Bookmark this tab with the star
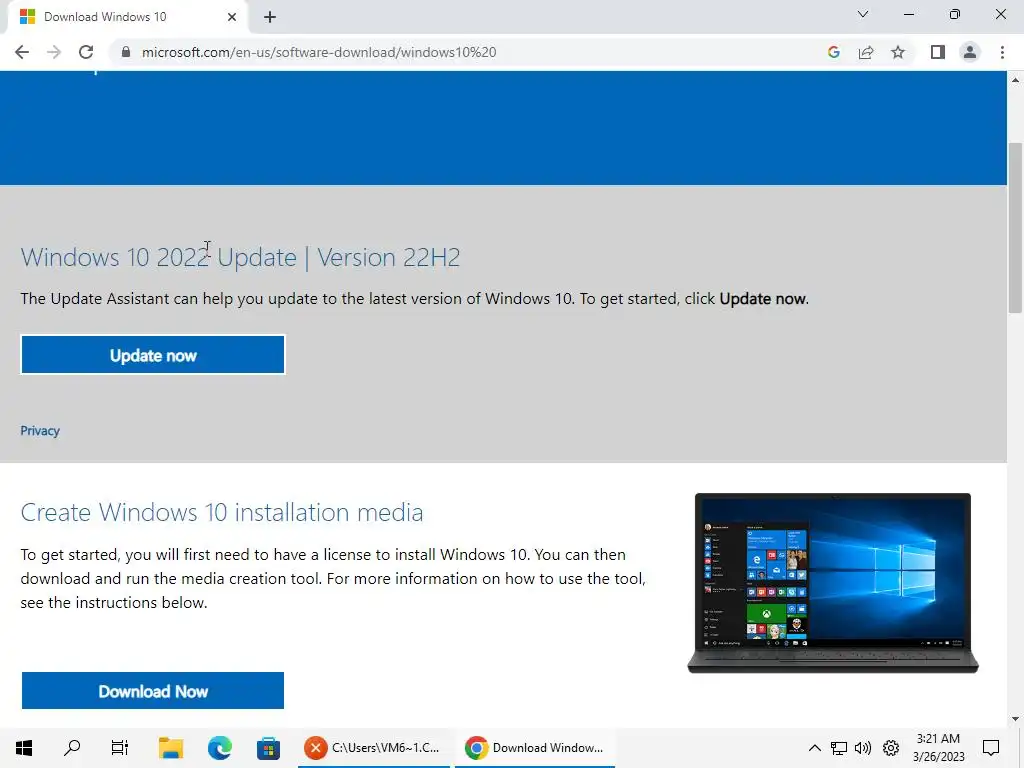This screenshot has height=768, width=1024. [x=898, y=52]
